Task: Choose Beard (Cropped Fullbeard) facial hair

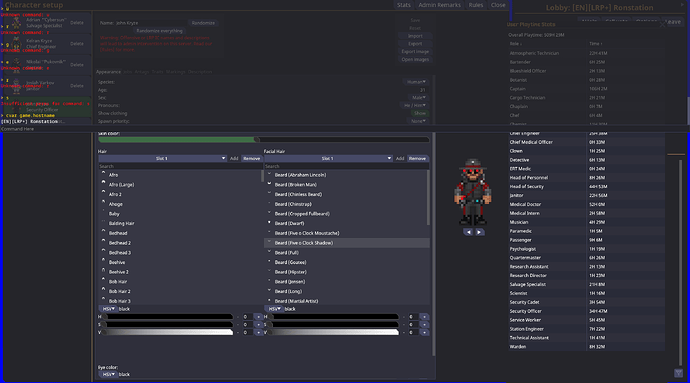Action: (345, 214)
